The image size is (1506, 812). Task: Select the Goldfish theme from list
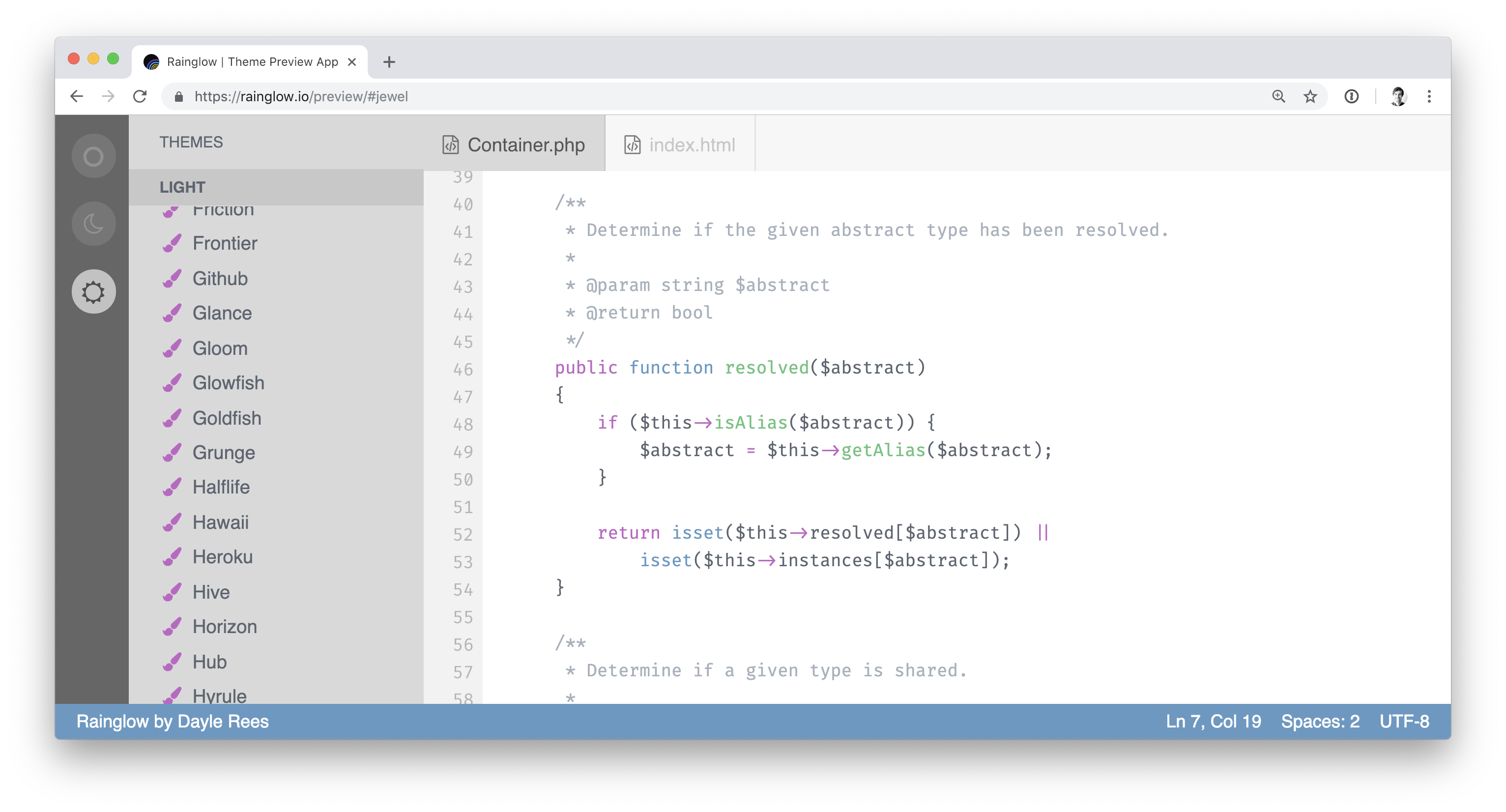[x=226, y=417]
